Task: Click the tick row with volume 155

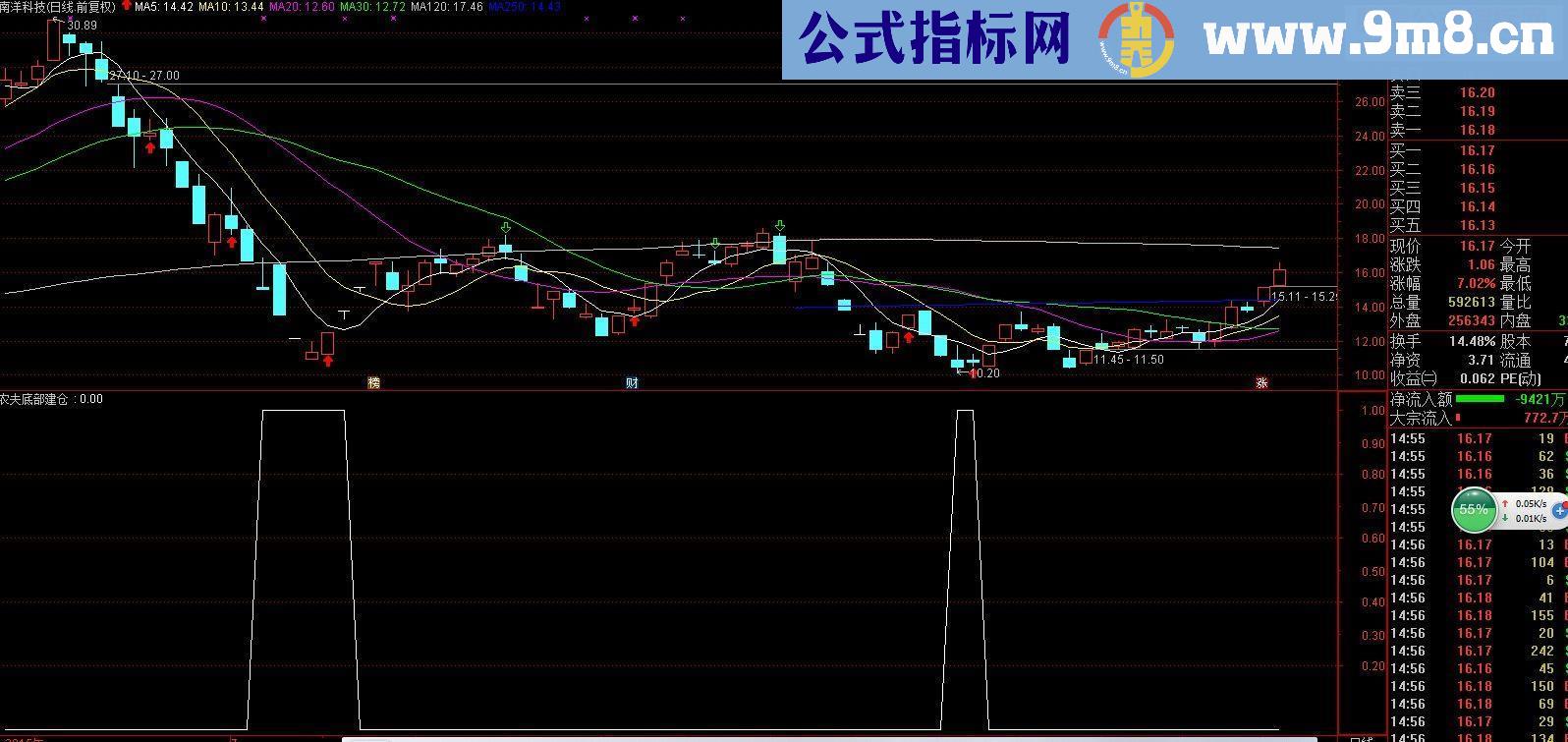Action: point(1478,616)
